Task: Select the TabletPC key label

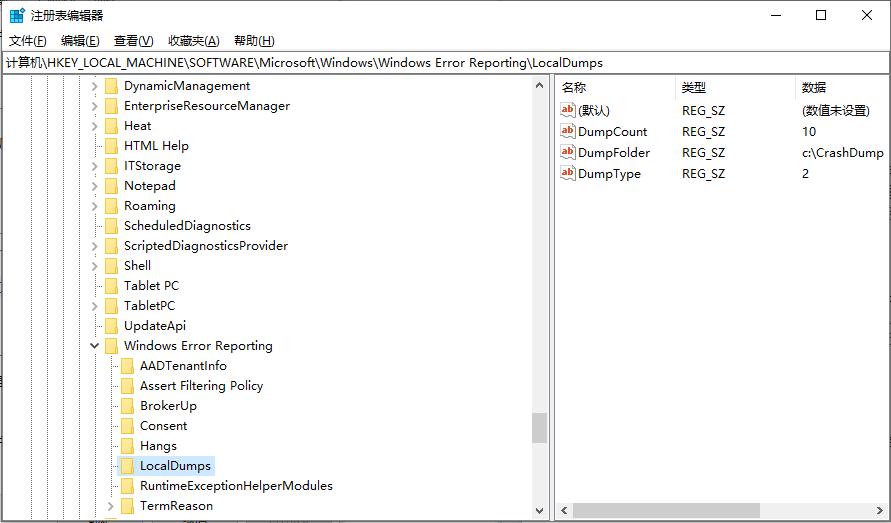Action: [x=149, y=306]
